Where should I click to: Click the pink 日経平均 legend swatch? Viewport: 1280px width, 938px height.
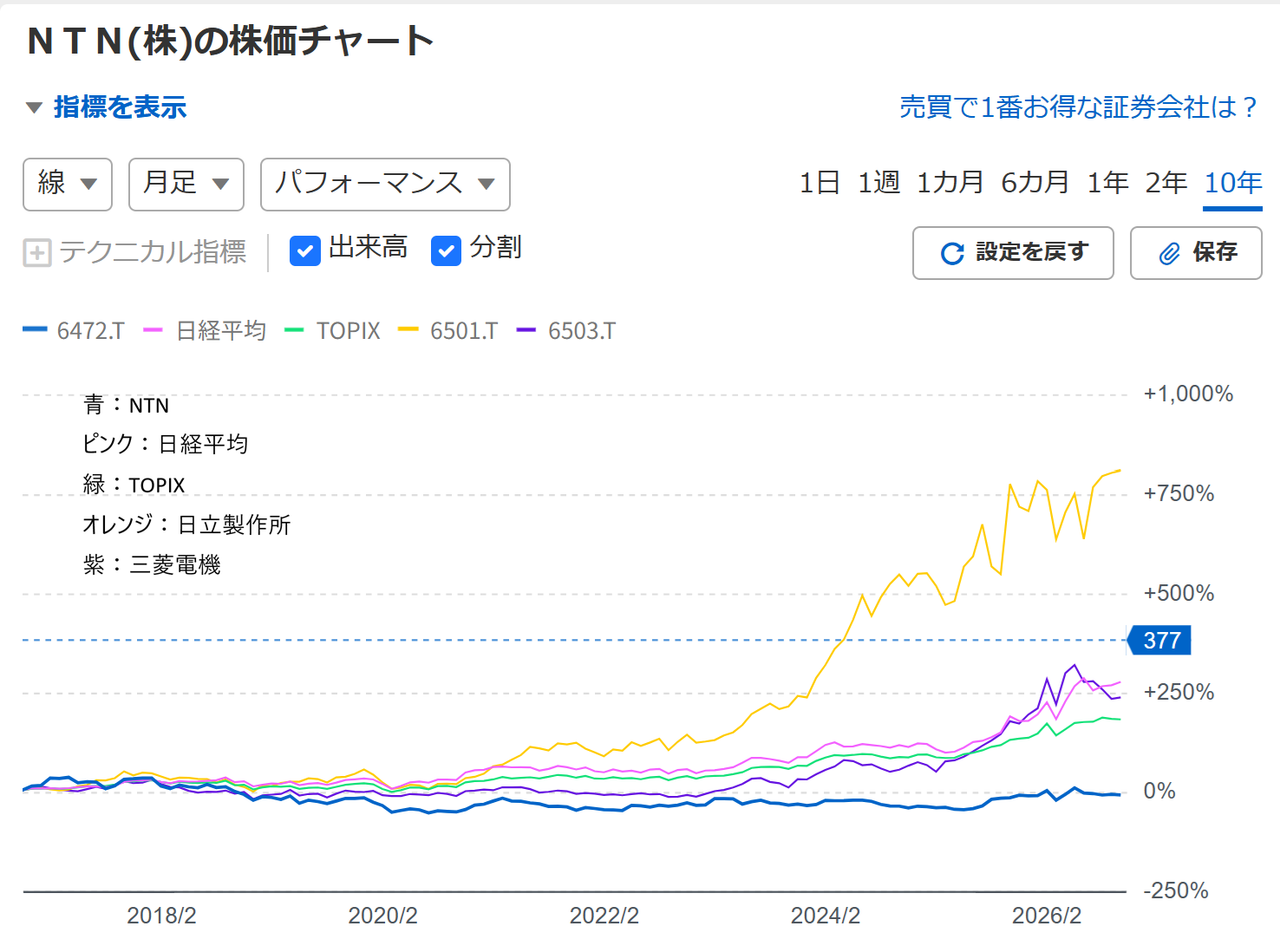[154, 330]
